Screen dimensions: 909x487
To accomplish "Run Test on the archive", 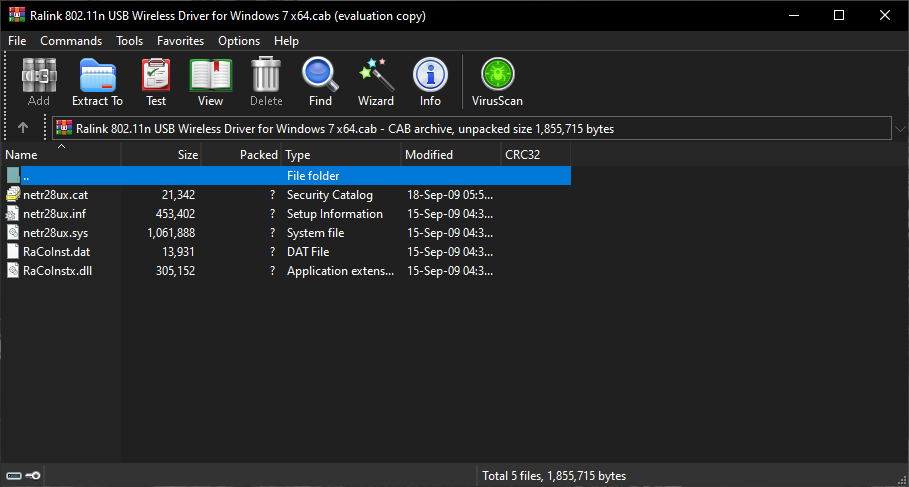I will pyautogui.click(x=156, y=82).
